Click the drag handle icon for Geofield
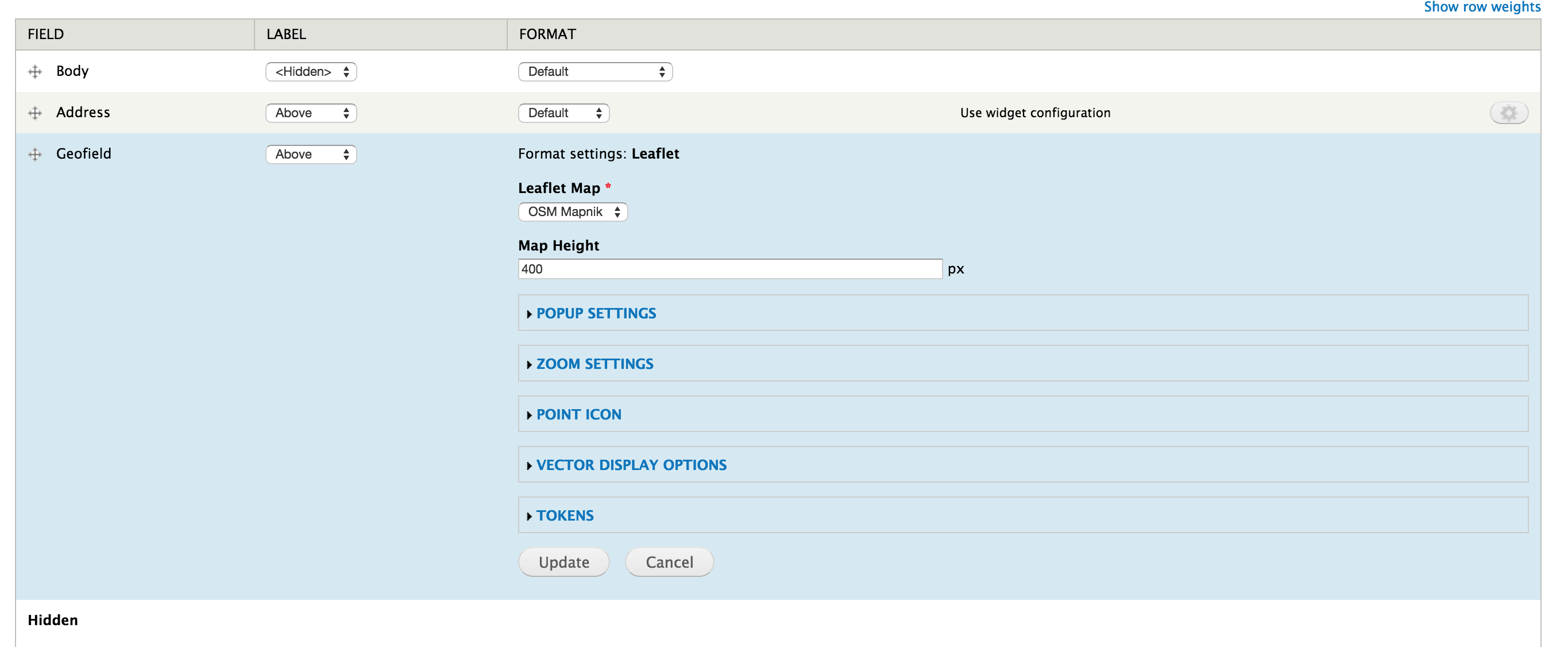This screenshot has width=1568, height=647. point(36,153)
